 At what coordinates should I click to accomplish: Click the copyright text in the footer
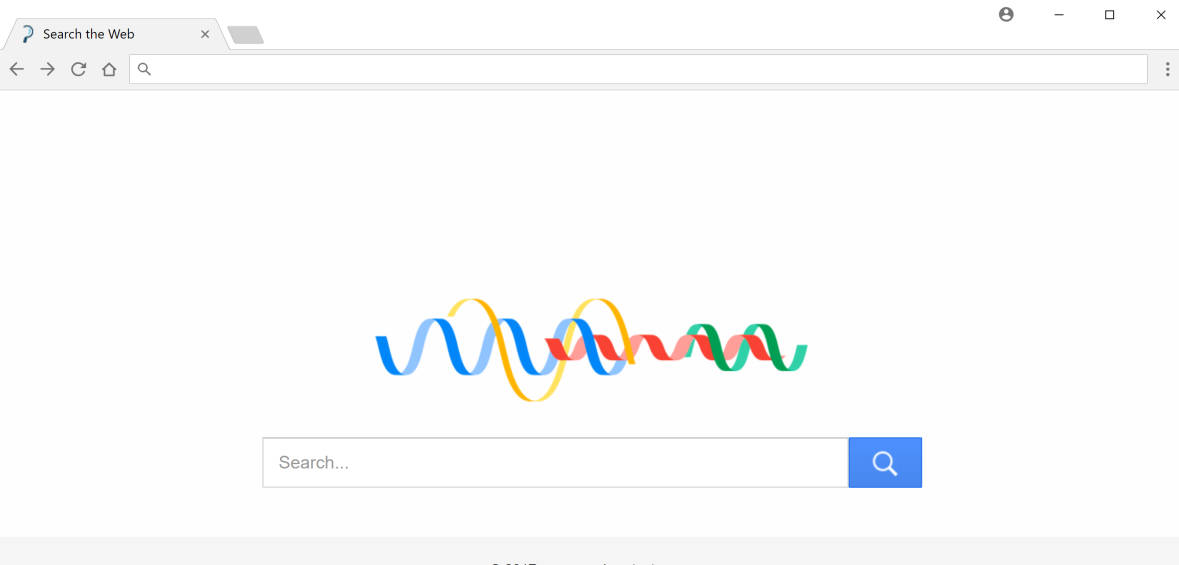click(575, 561)
